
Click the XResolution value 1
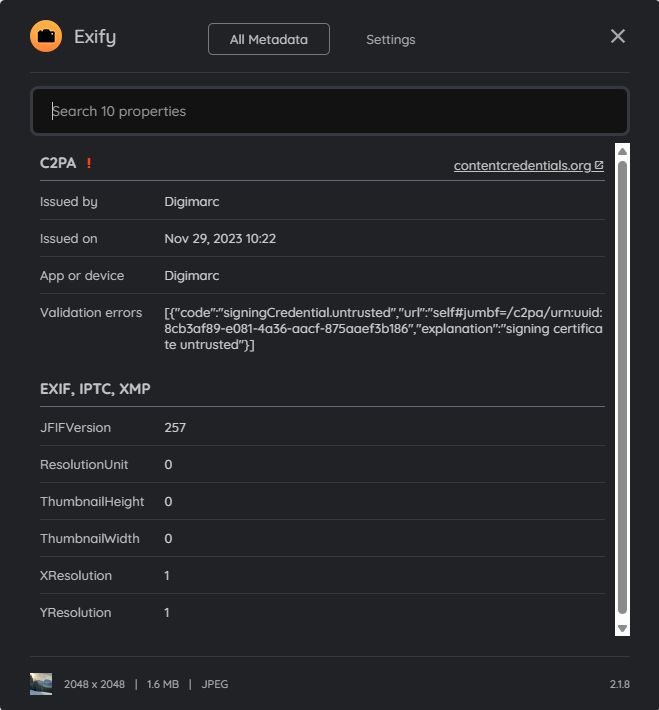point(167,576)
